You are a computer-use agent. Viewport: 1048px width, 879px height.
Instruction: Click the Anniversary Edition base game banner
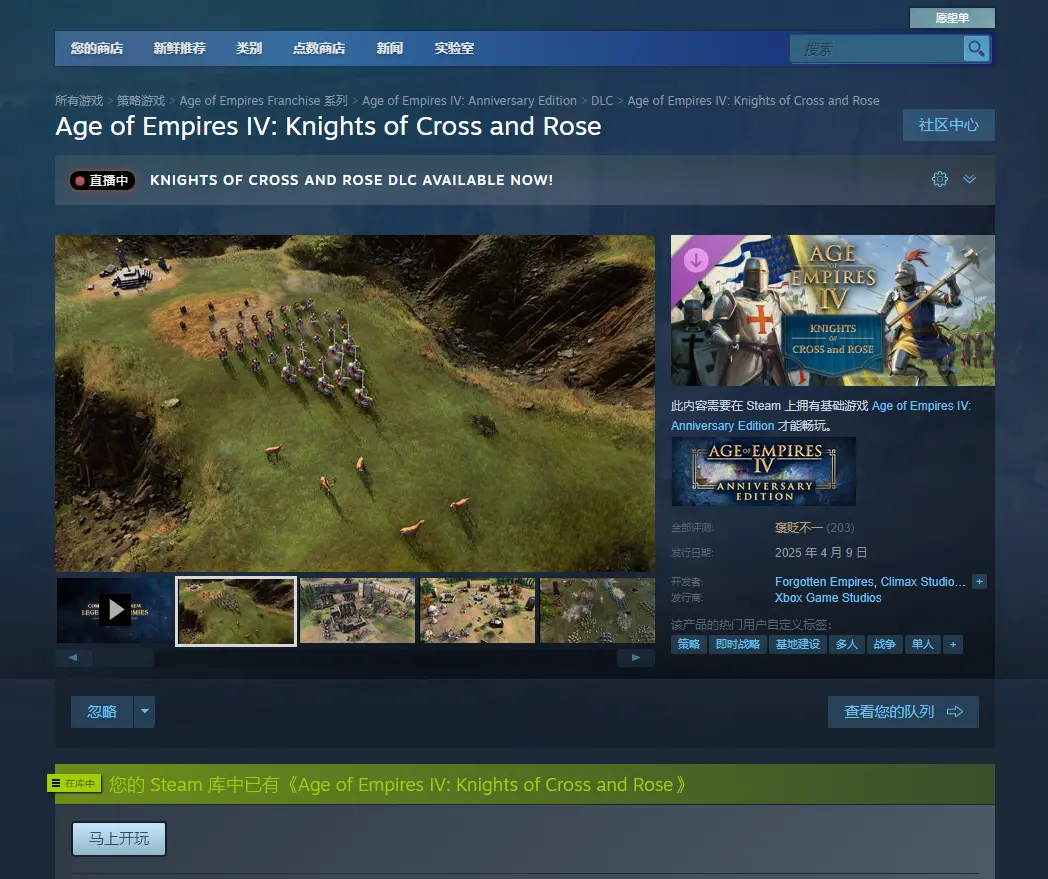point(763,471)
